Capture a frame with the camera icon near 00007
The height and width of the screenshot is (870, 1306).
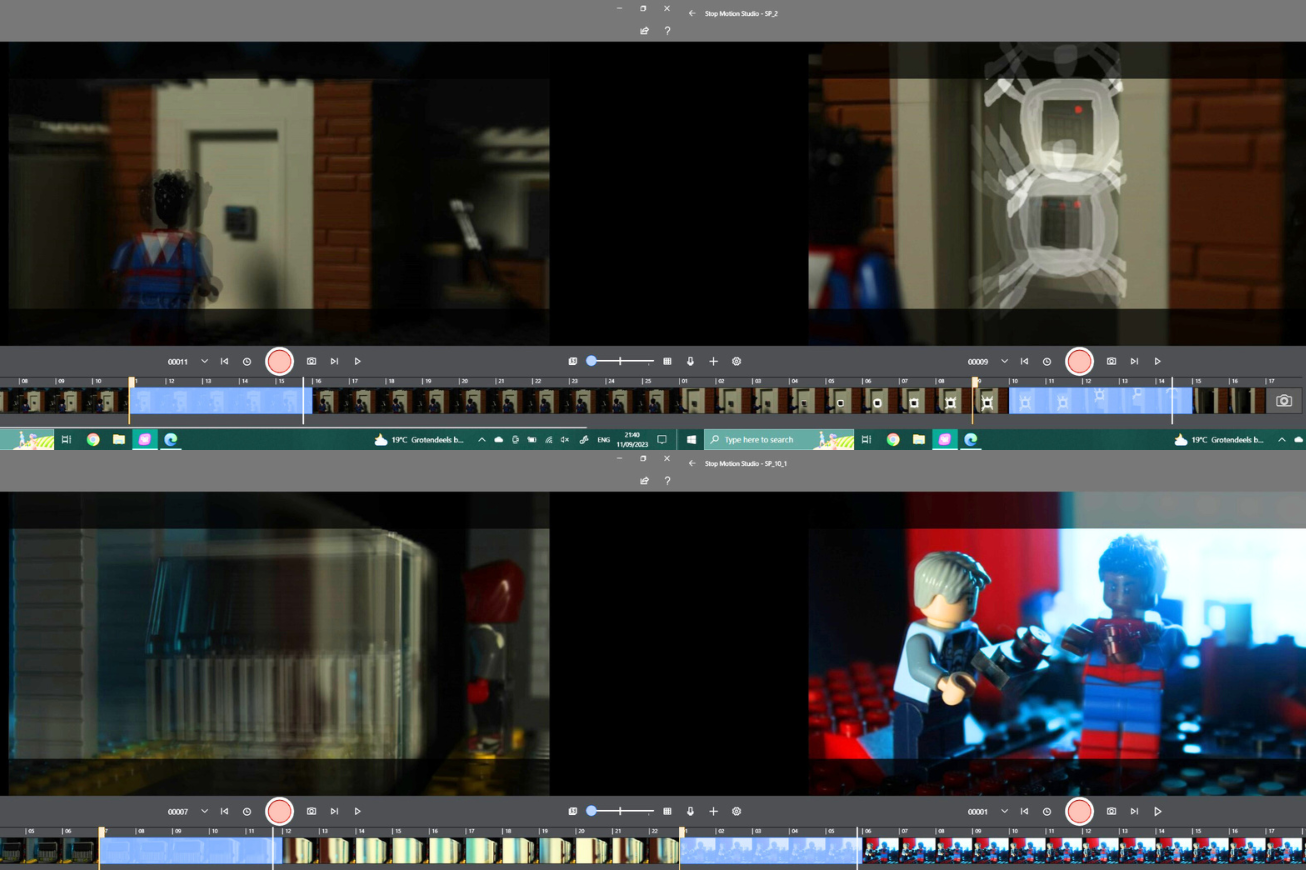coord(311,812)
